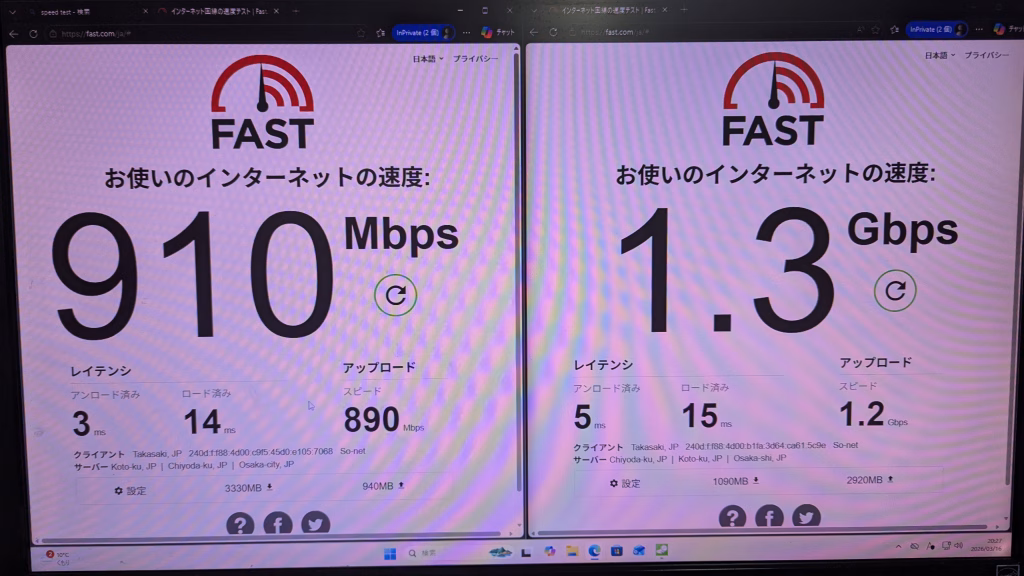The width and height of the screenshot is (1024, 576).
Task: Open 設定 settings in right window
Action: 625,483
